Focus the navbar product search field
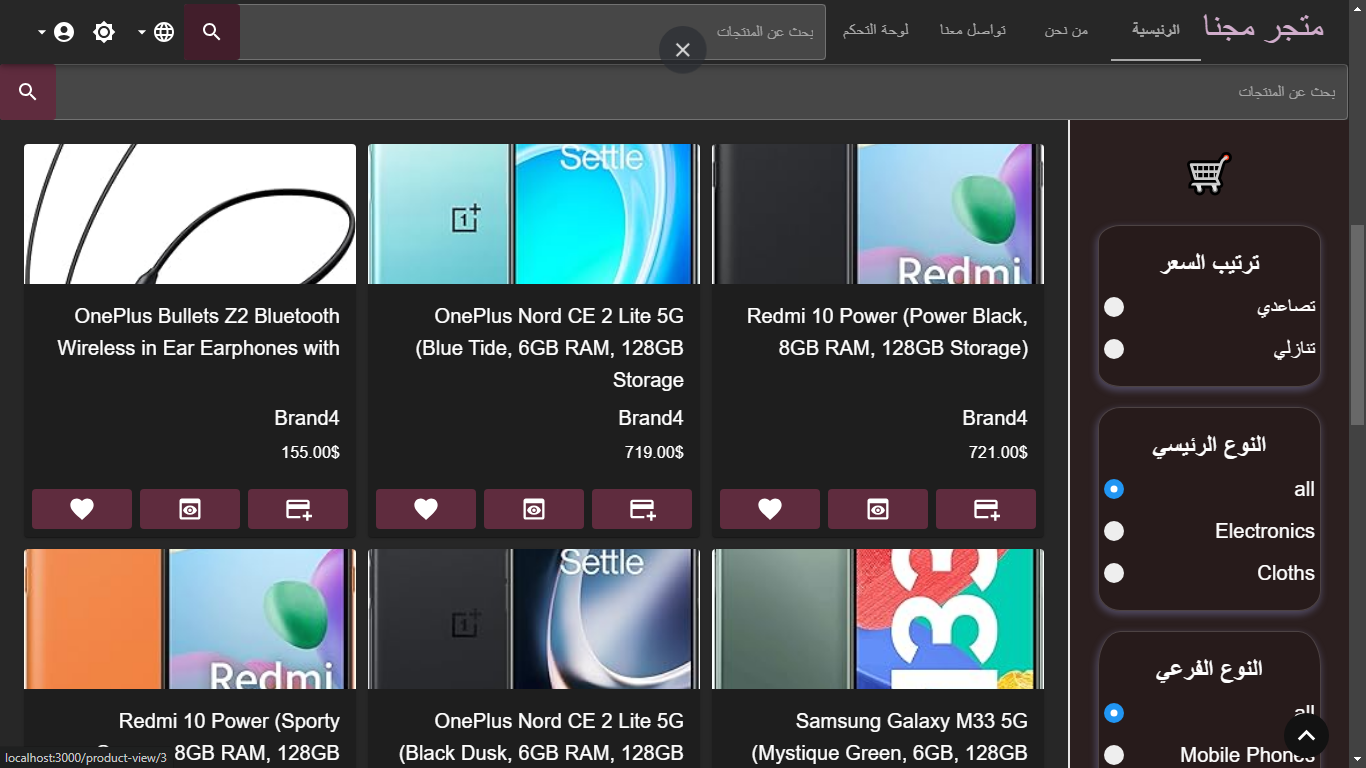This screenshot has width=1366, height=768. pos(532,32)
